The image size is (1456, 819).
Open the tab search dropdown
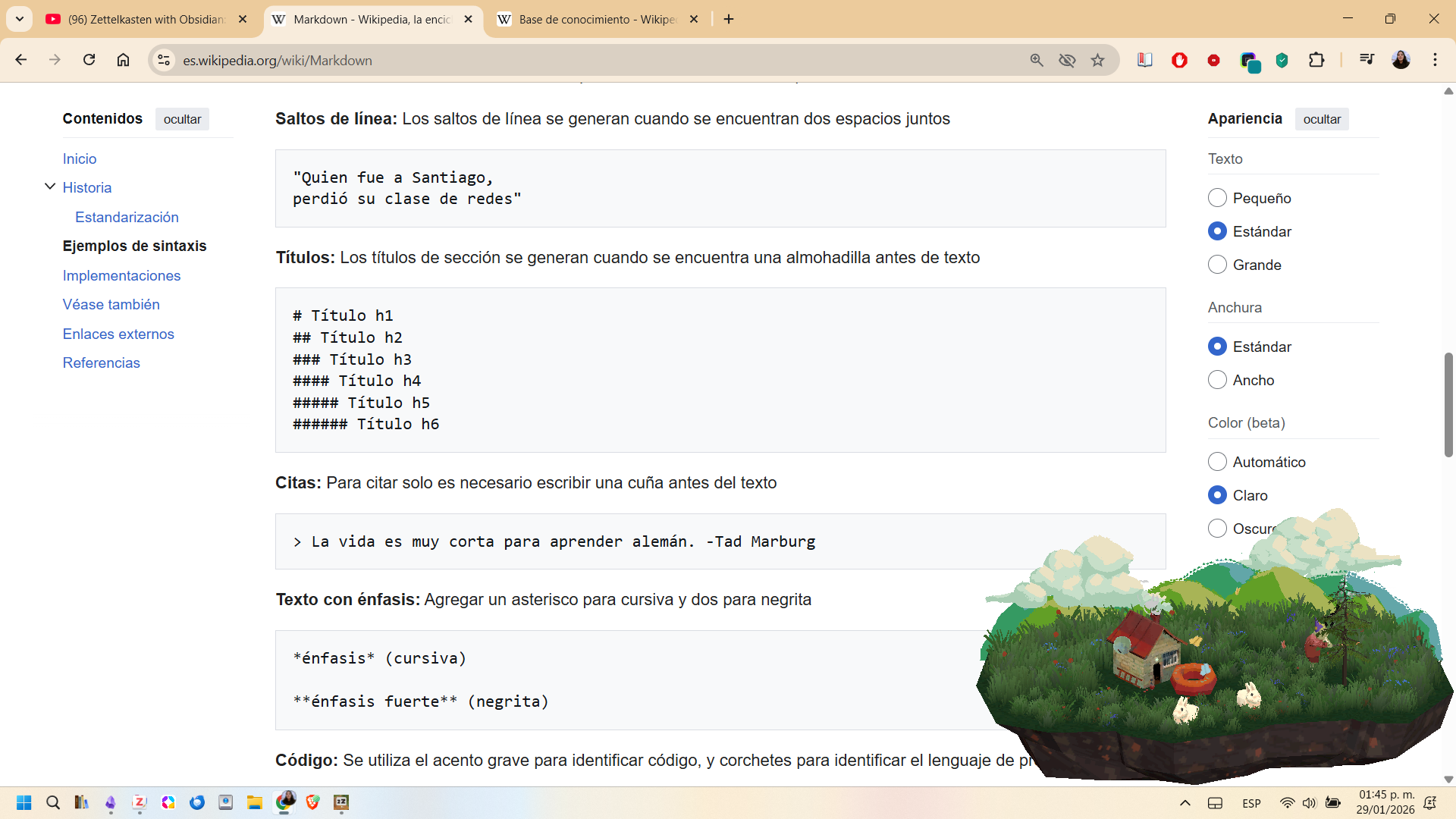(19, 19)
